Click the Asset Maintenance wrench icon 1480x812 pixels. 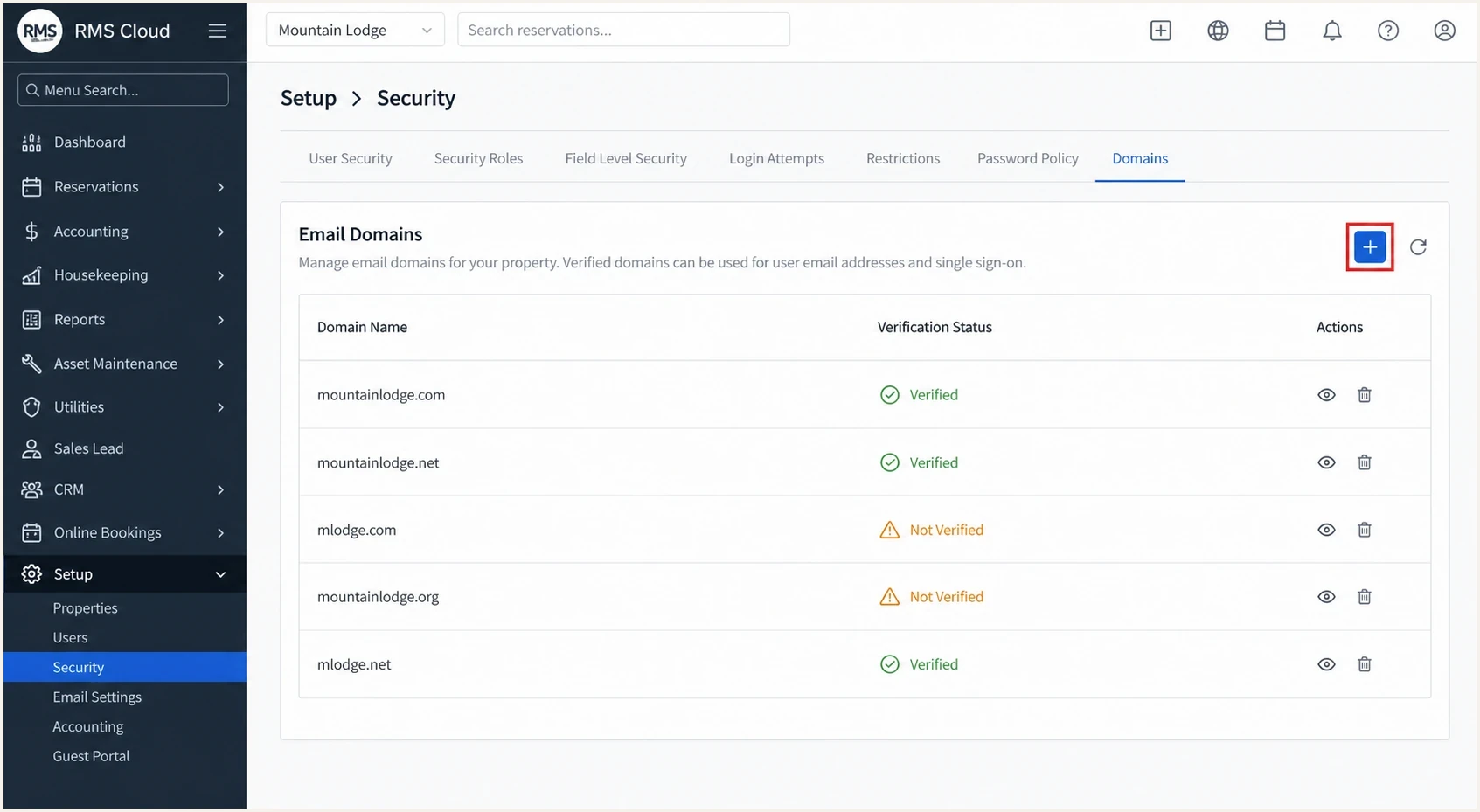(31, 364)
